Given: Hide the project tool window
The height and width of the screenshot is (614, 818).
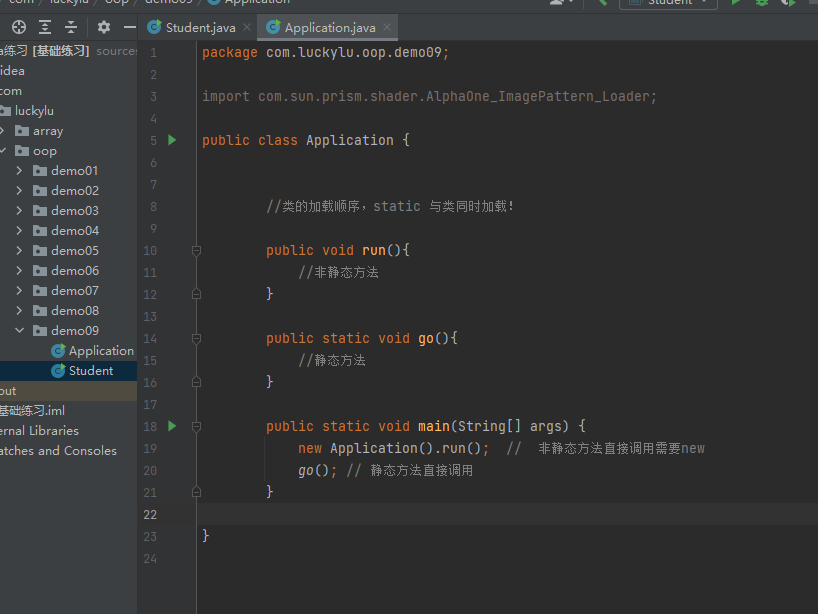Looking at the screenshot, I should [129, 27].
